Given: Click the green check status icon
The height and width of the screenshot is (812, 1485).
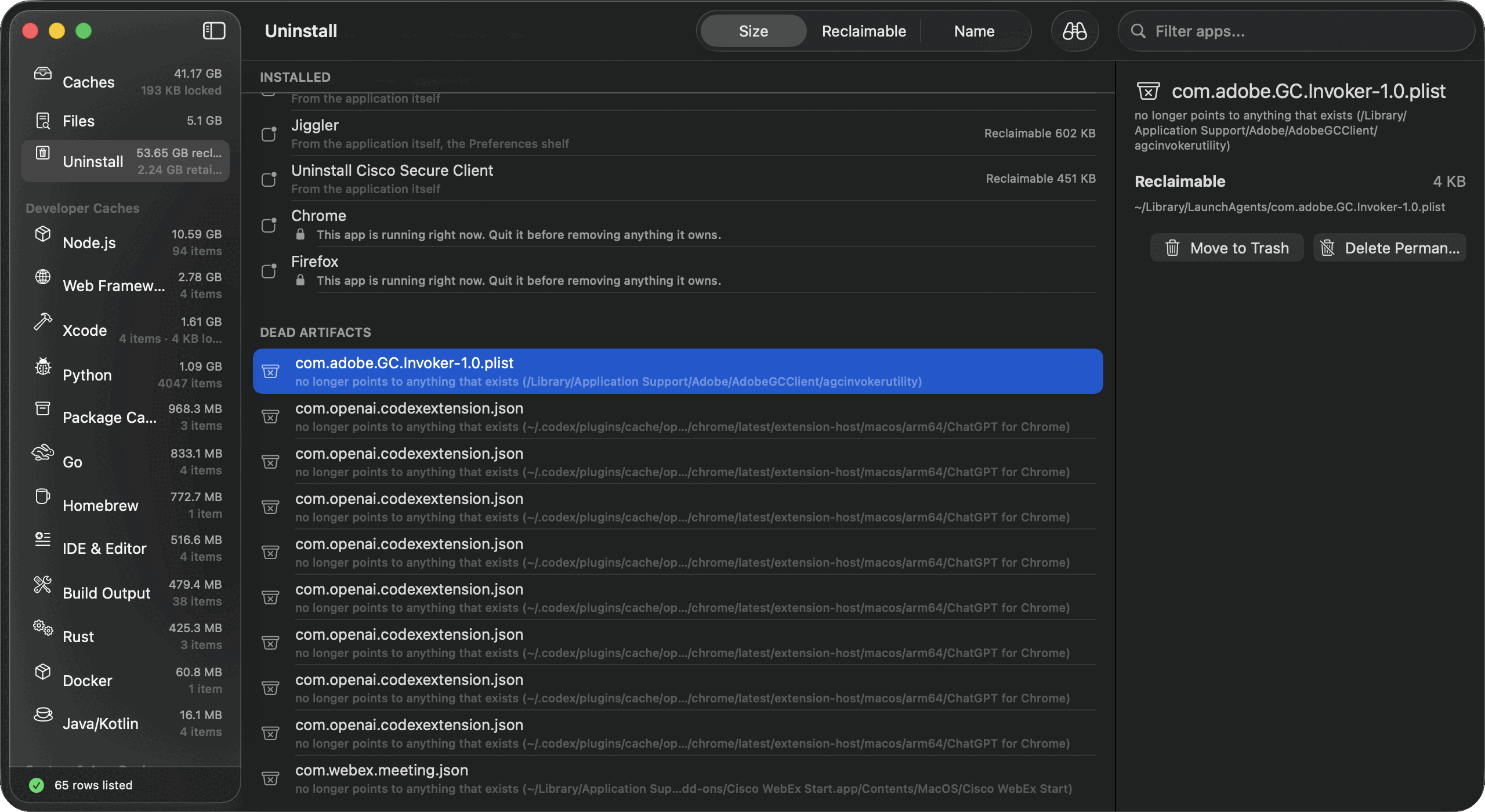Looking at the screenshot, I should pyautogui.click(x=37, y=785).
